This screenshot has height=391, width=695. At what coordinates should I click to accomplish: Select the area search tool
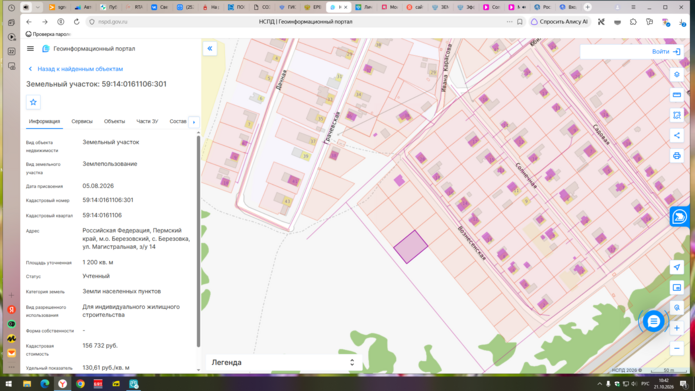[x=676, y=115]
